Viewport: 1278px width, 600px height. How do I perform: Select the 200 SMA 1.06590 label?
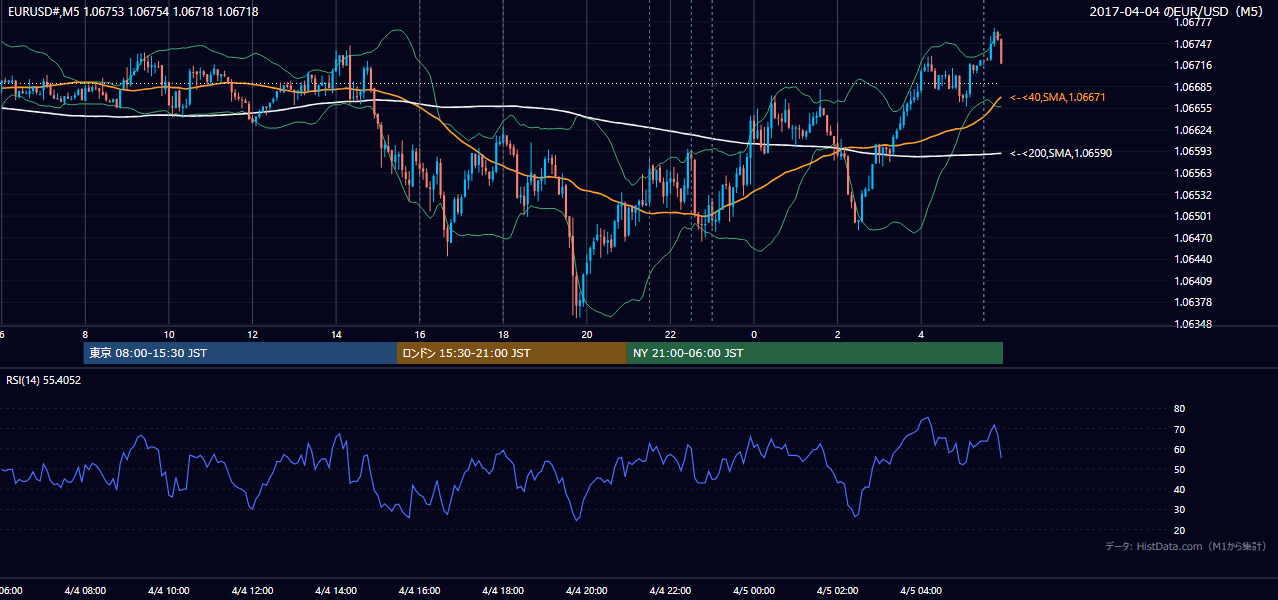(x=1061, y=153)
